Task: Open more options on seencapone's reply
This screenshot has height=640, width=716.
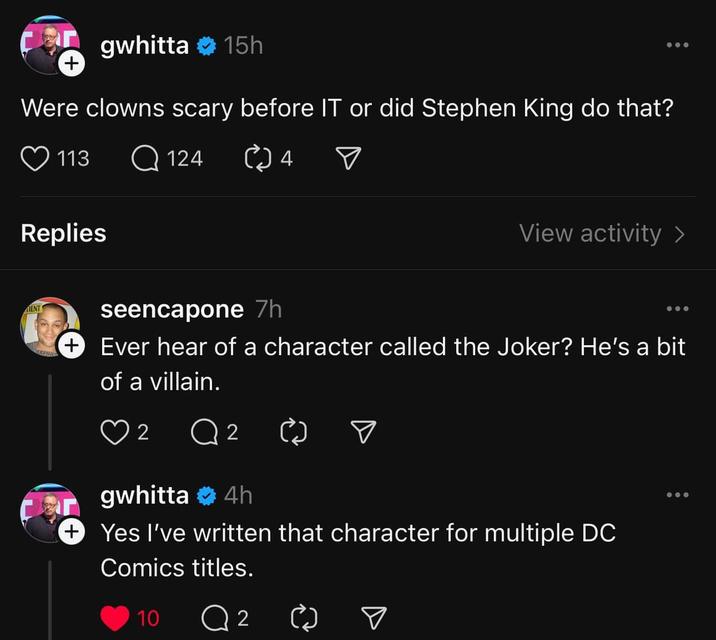Action: pos(678,309)
